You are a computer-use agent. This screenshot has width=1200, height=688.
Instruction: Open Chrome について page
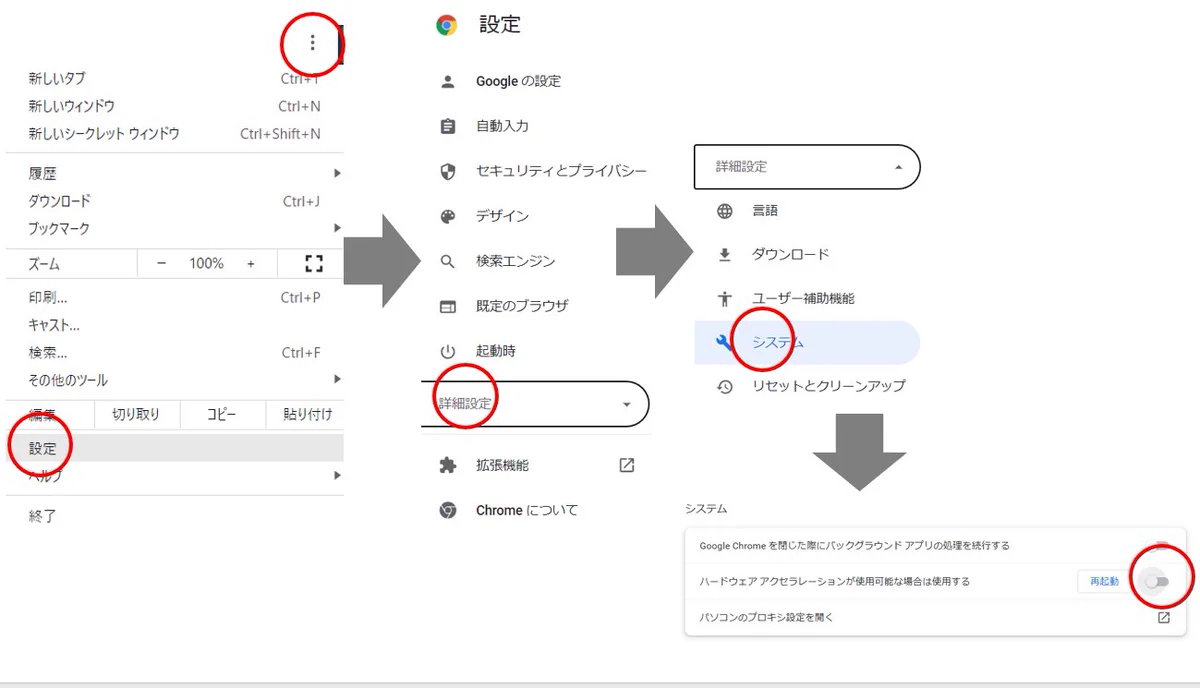[x=527, y=510]
